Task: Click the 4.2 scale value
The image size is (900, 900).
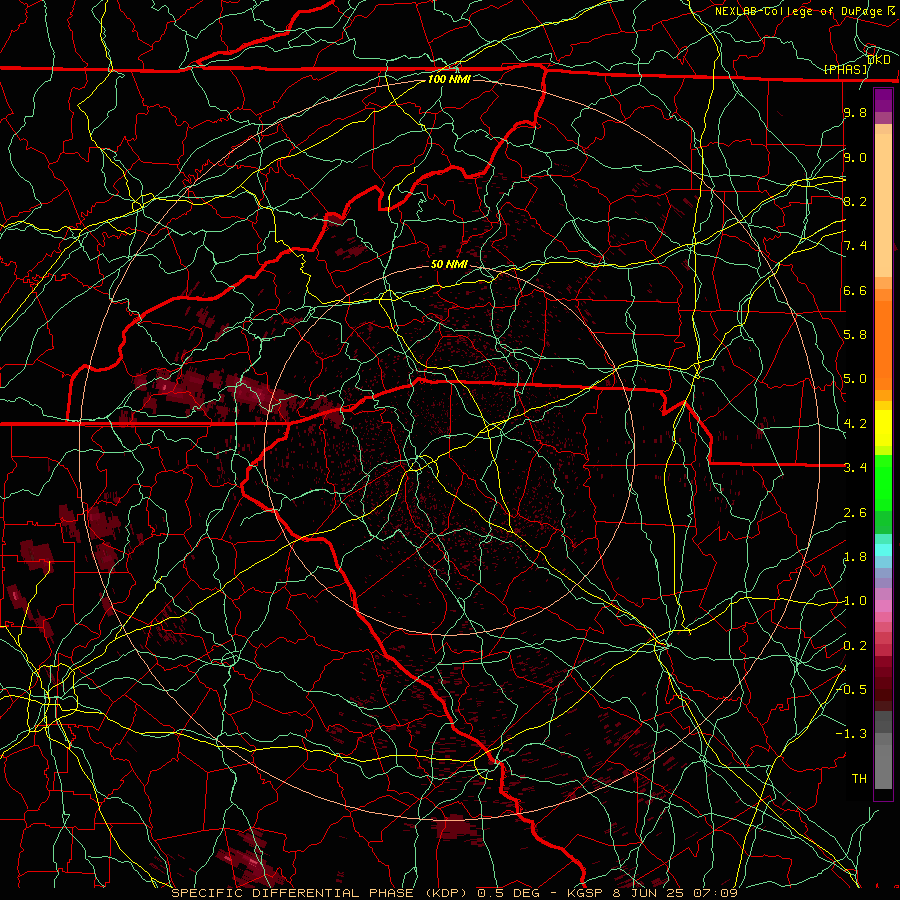Action: 855,424
